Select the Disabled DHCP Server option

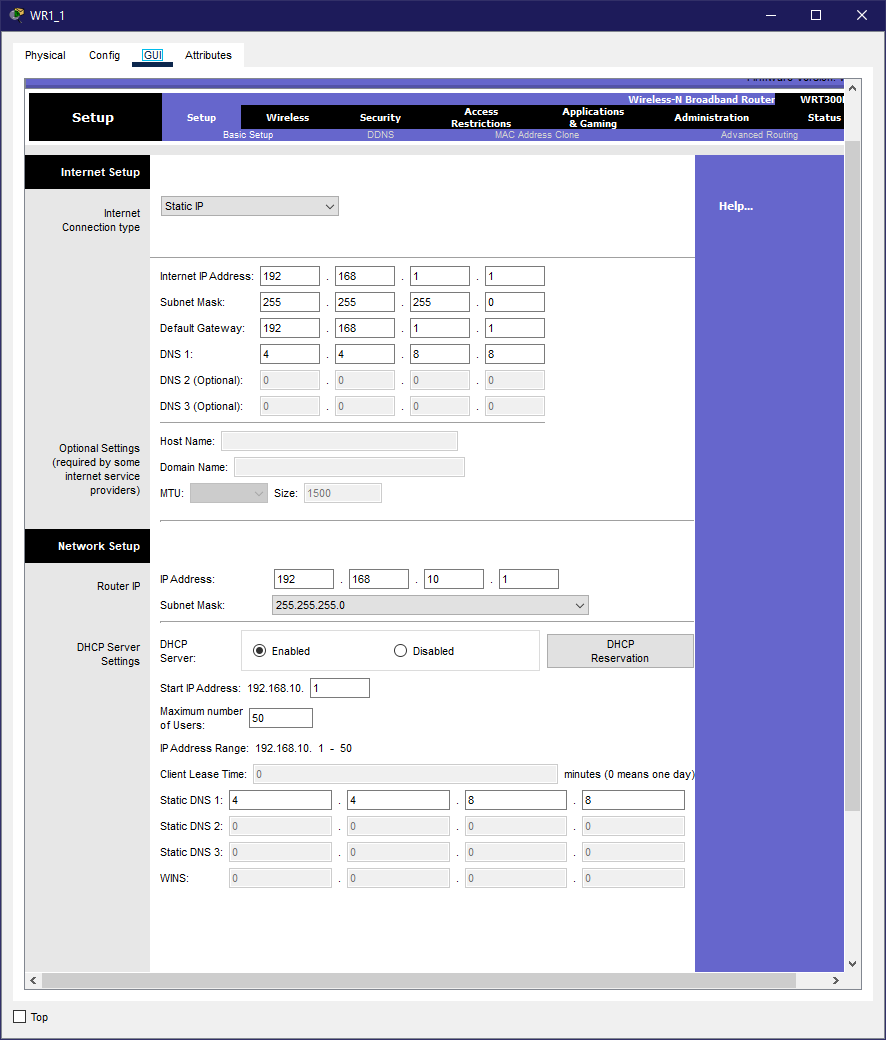[x=401, y=651]
